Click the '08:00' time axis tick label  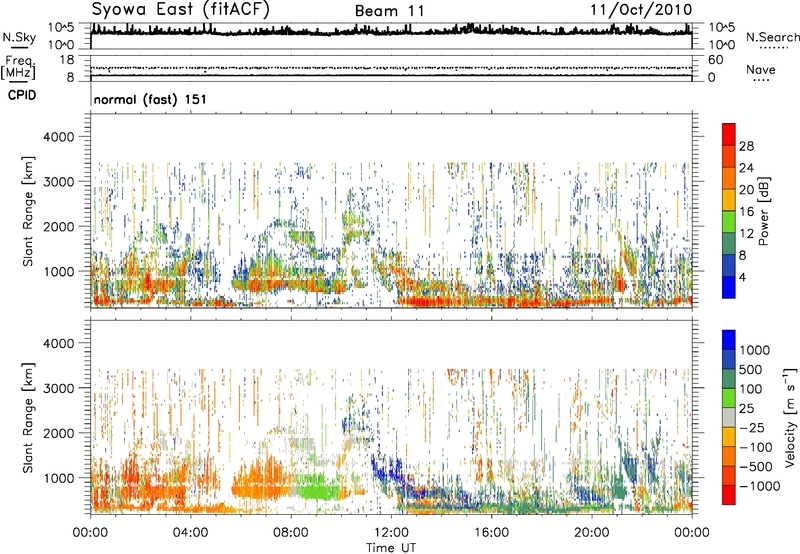point(291,533)
